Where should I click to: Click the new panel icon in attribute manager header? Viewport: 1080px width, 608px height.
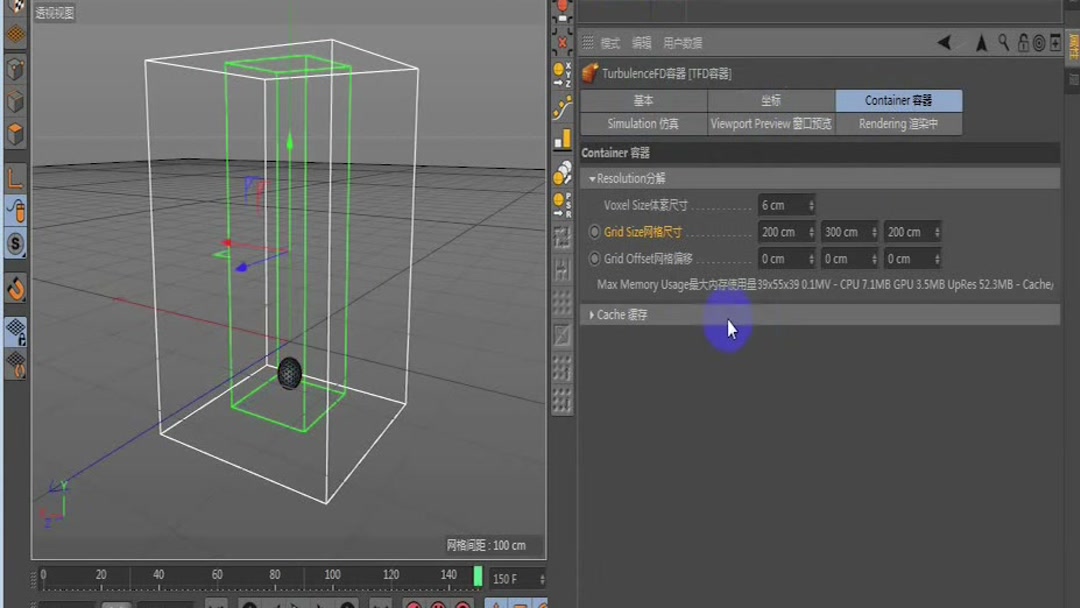(1056, 43)
